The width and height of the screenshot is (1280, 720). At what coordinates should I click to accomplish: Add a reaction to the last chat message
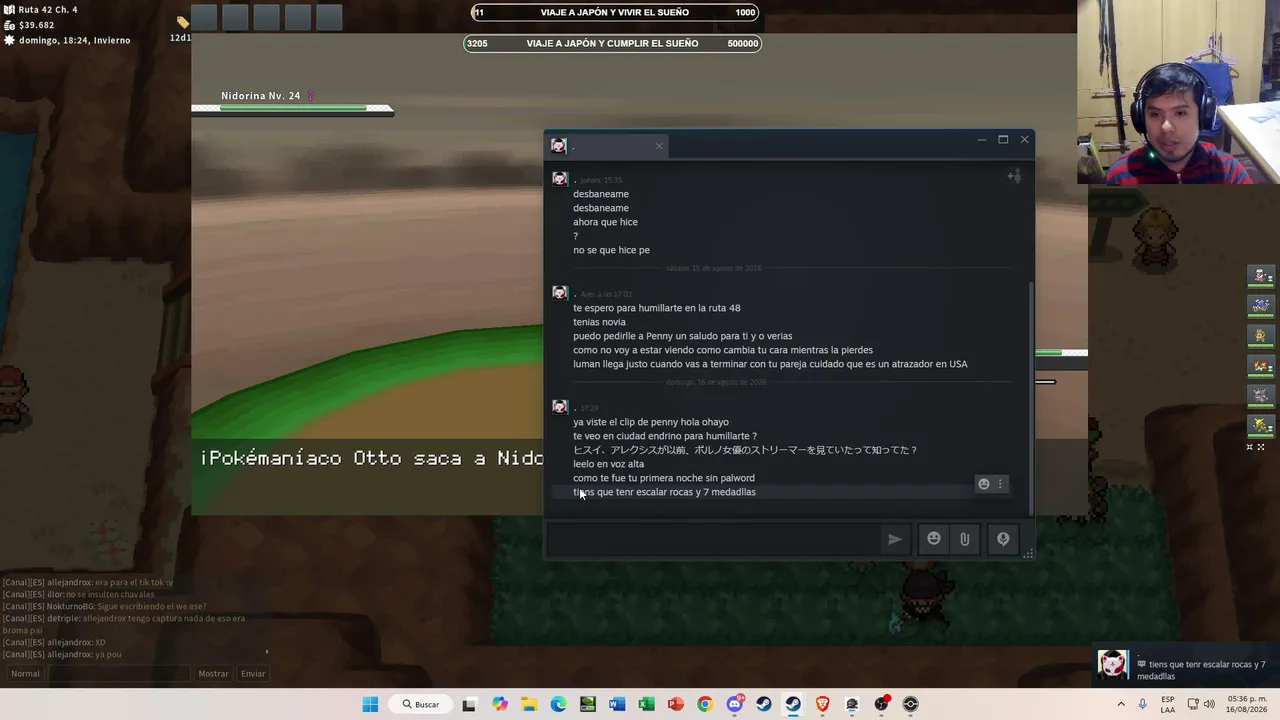984,484
